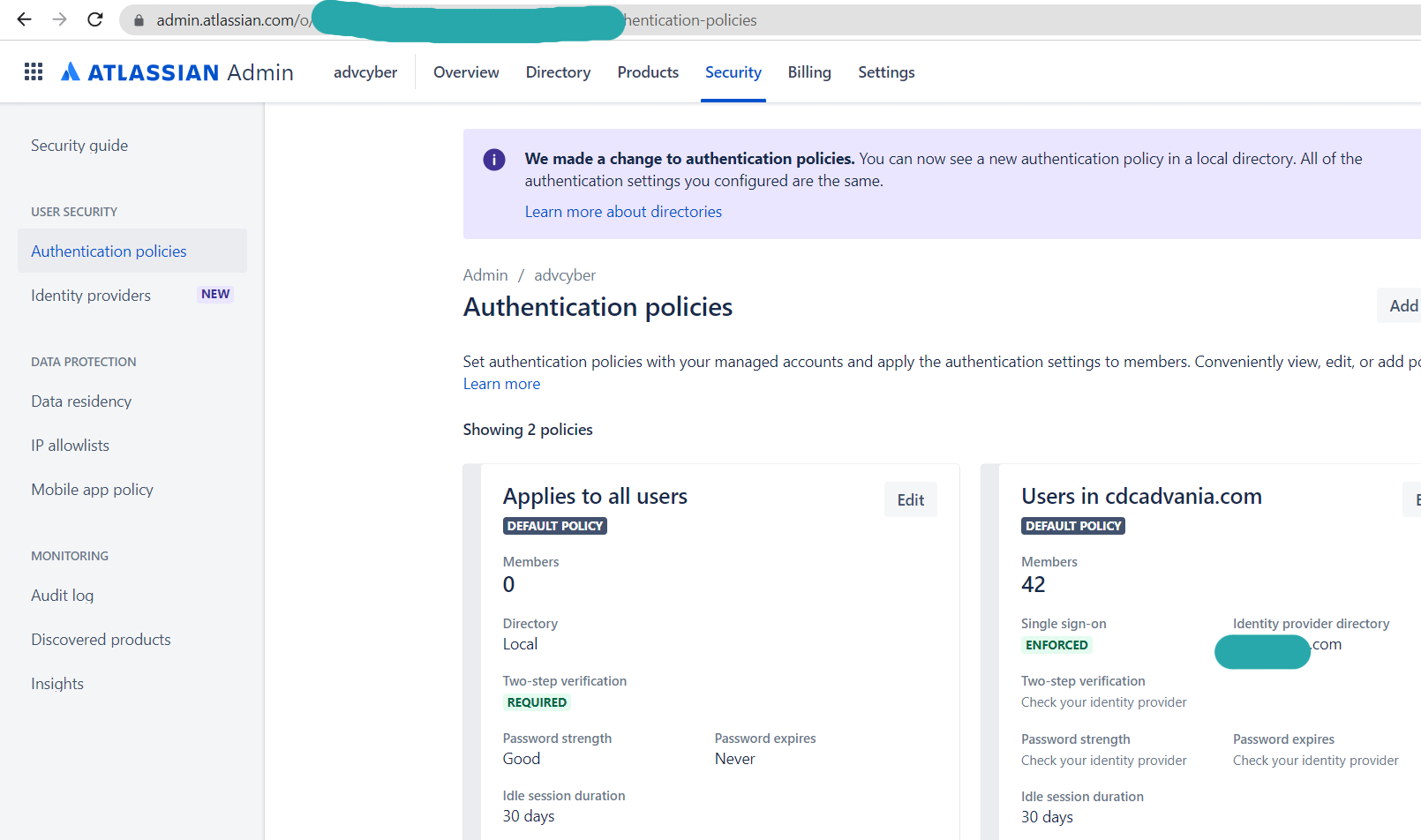Click the Applies to all users heading
The width and height of the screenshot is (1421, 840).
595,497
